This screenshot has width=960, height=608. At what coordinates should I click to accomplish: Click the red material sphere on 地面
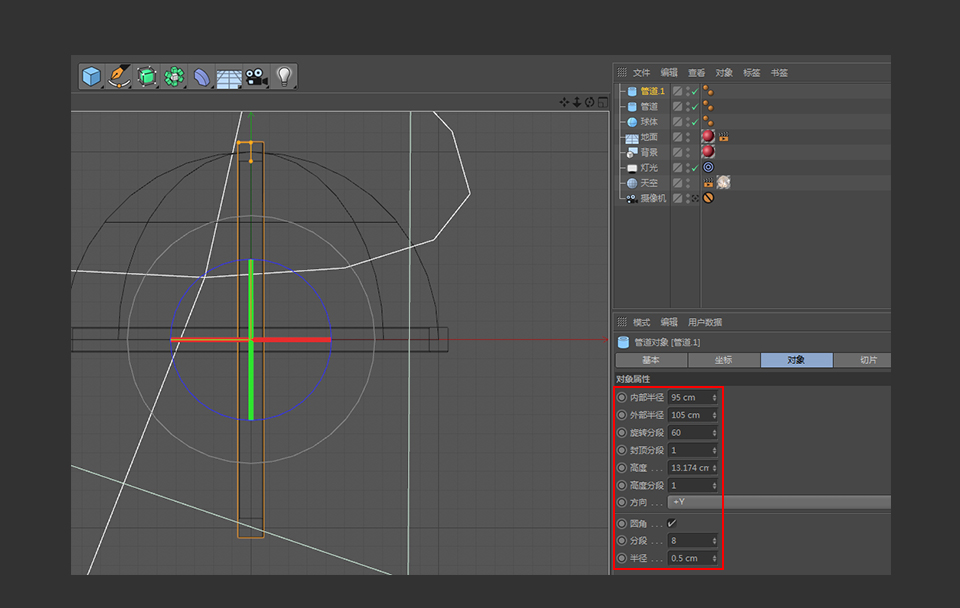(707, 136)
